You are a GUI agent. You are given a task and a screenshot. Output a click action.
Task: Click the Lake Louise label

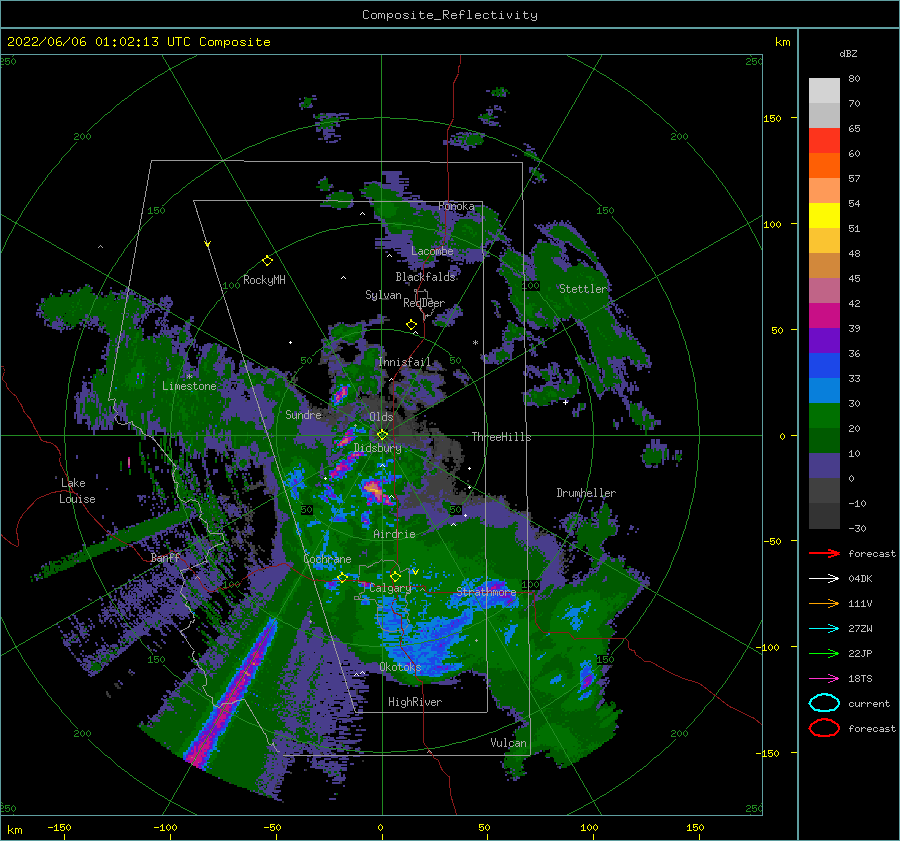point(77,491)
